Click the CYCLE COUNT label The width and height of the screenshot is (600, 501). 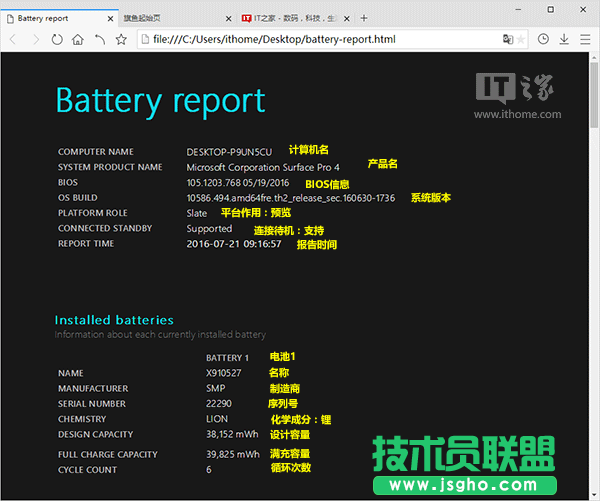click(87, 470)
